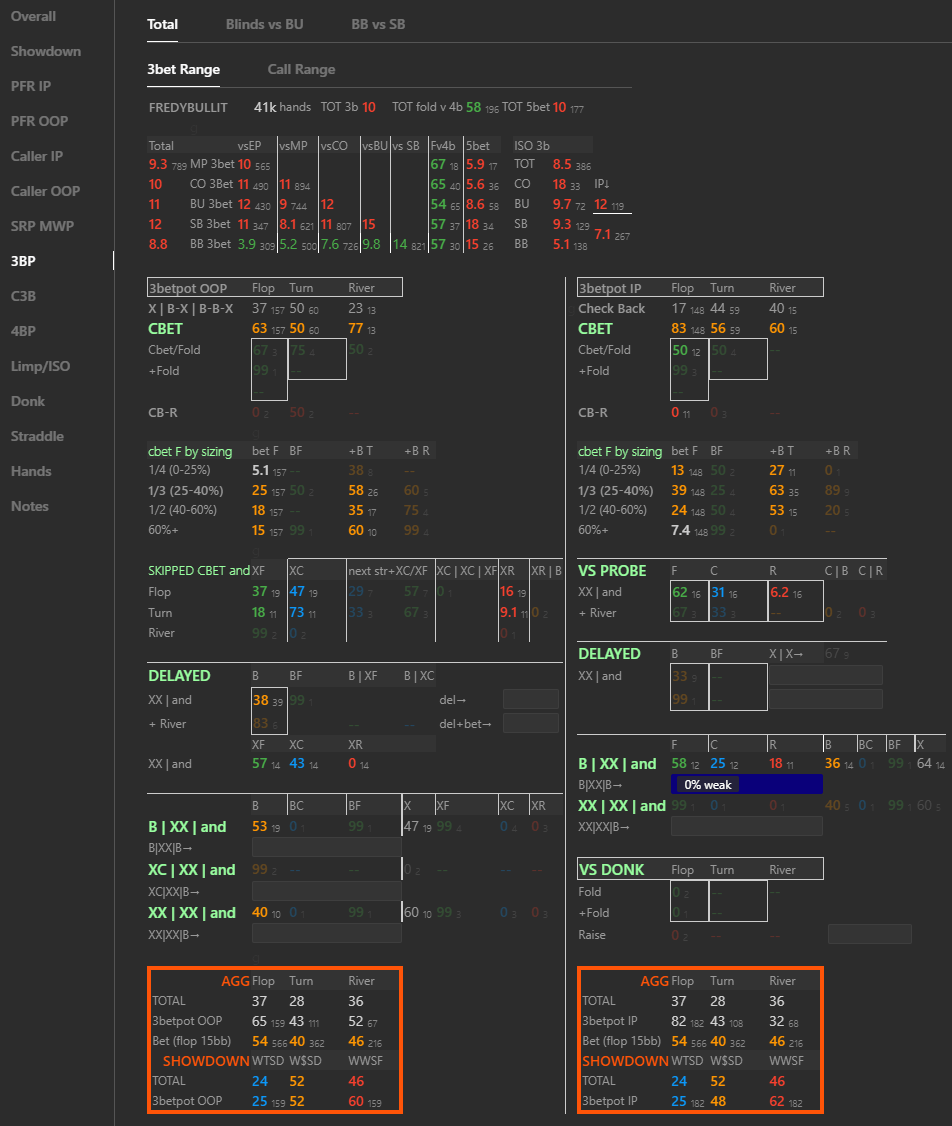Select PFR OOP in the sidebar
This screenshot has height=1126, width=952.
(x=39, y=121)
